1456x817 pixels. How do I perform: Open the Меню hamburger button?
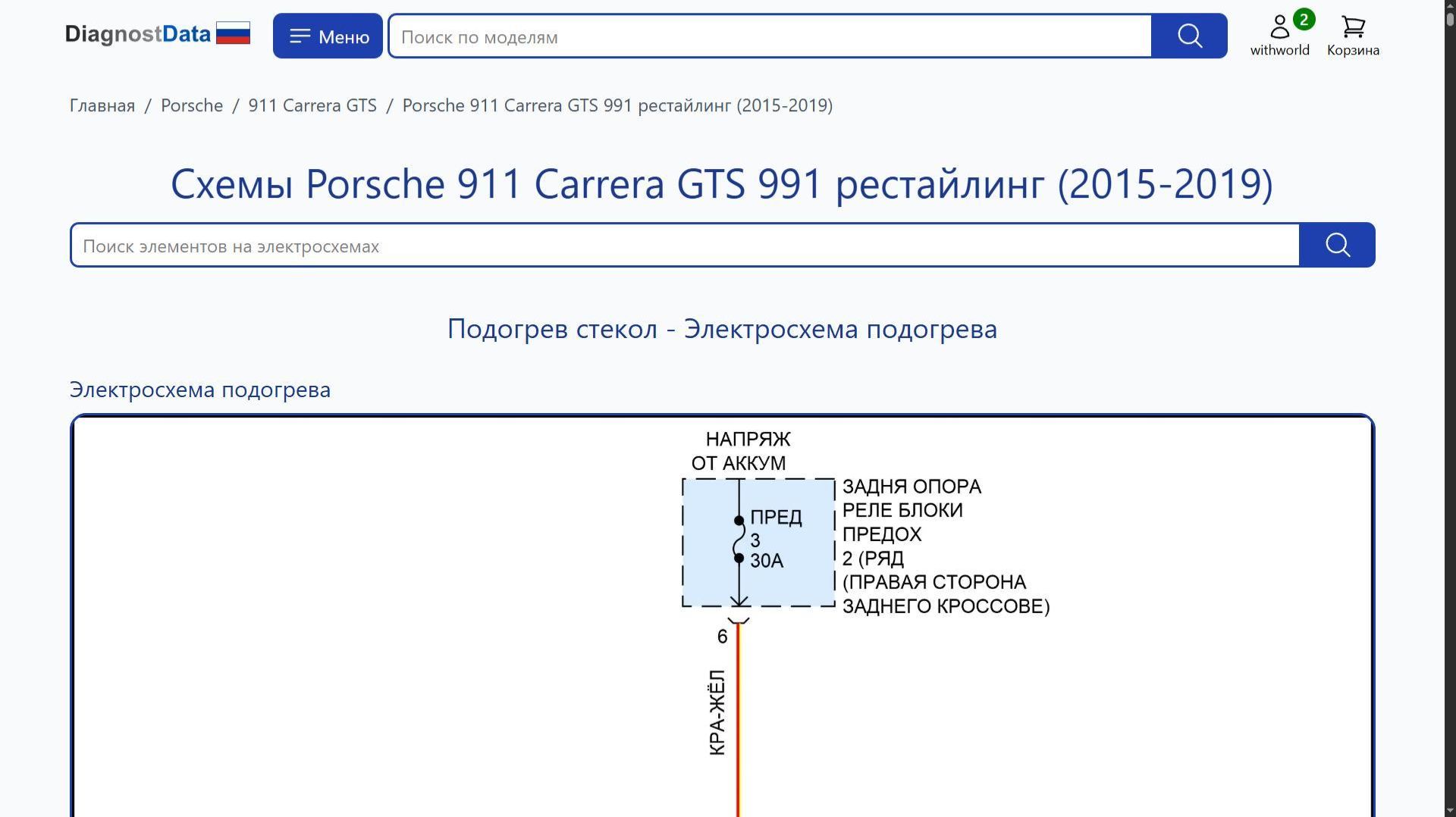[328, 36]
